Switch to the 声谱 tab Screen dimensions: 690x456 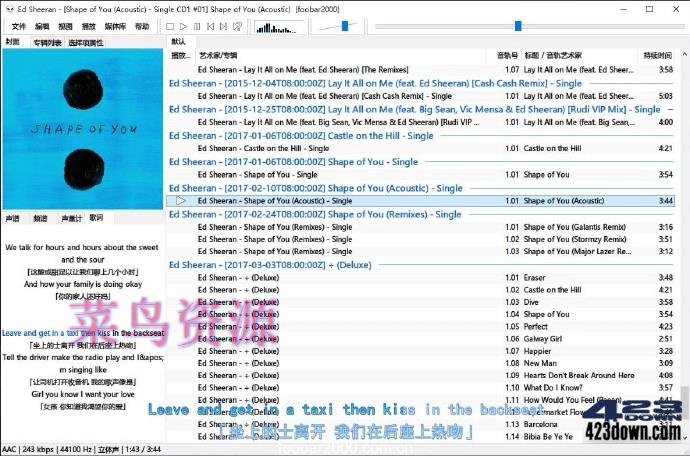(x=12, y=218)
